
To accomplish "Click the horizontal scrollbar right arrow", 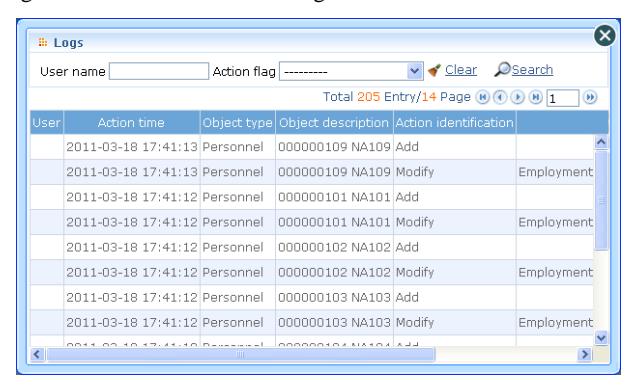I will (x=585, y=354).
